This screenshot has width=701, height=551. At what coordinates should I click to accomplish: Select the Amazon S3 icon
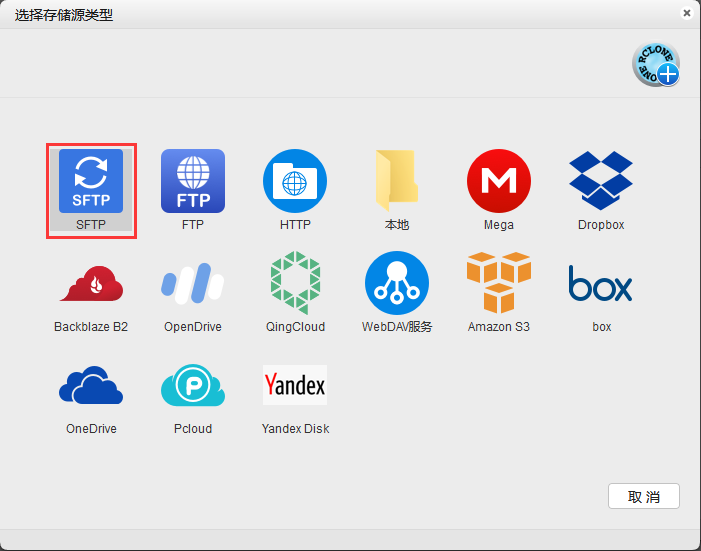click(x=498, y=283)
